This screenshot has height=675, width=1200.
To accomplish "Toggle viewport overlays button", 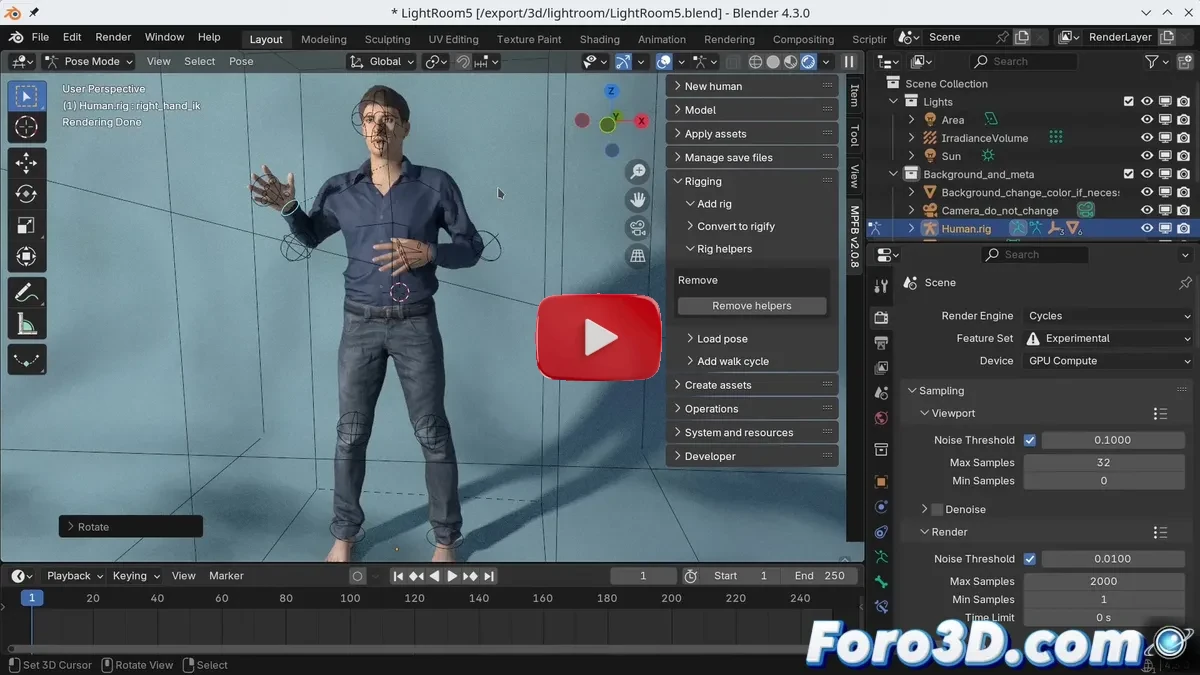I will (x=664, y=62).
